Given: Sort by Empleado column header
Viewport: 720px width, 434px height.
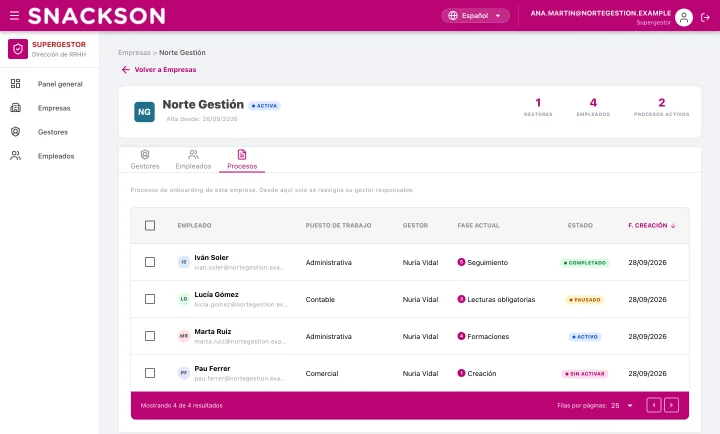Looking at the screenshot, I should 195,225.
